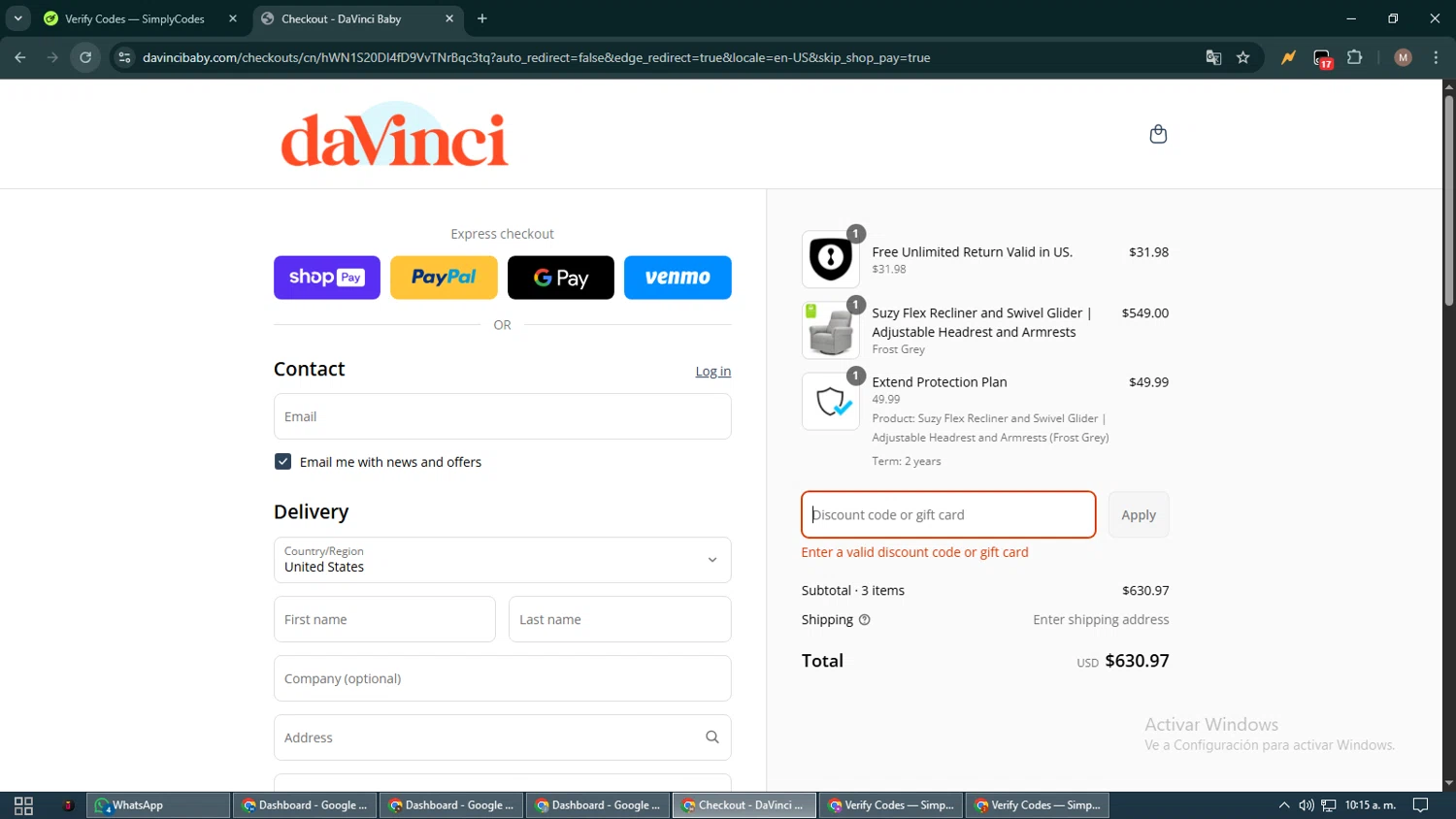Click the yellow lightning extension icon
This screenshot has height=819, width=1456.
[x=1288, y=57]
